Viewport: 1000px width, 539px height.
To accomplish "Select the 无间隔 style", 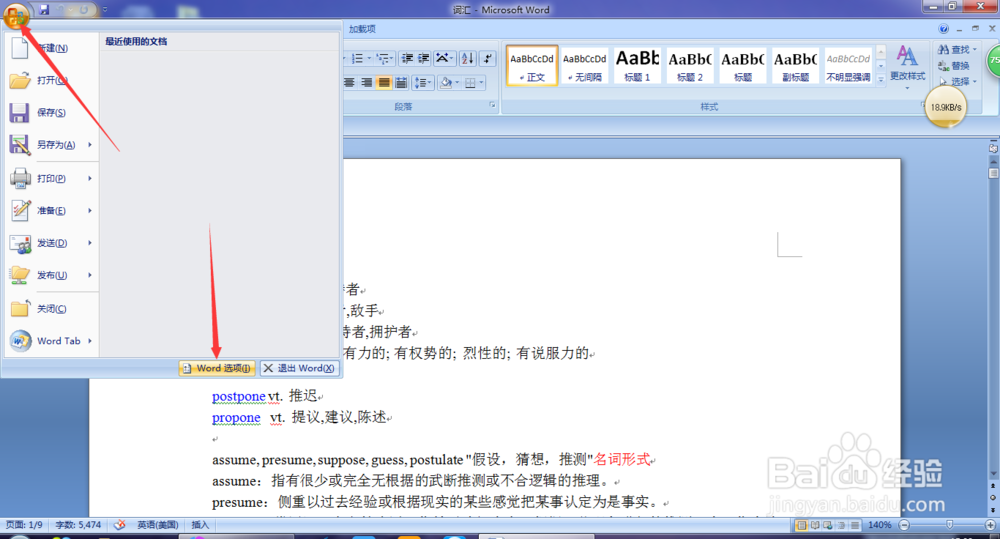I will 584,65.
